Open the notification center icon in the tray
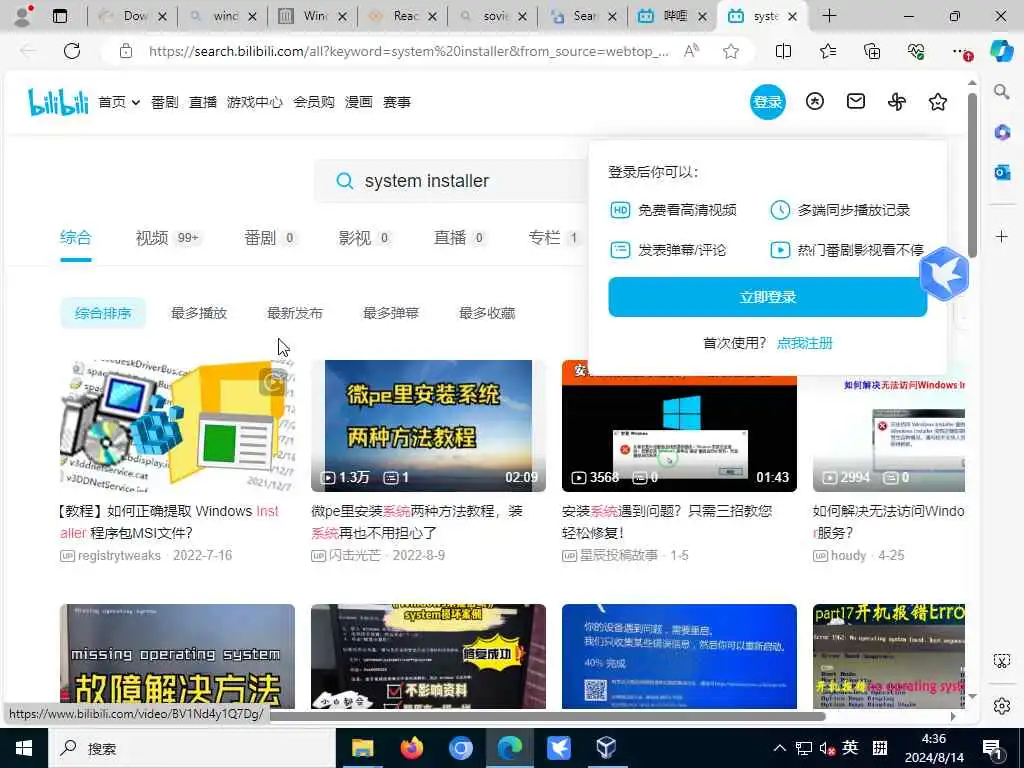This screenshot has height=768, width=1024. click(x=992, y=748)
